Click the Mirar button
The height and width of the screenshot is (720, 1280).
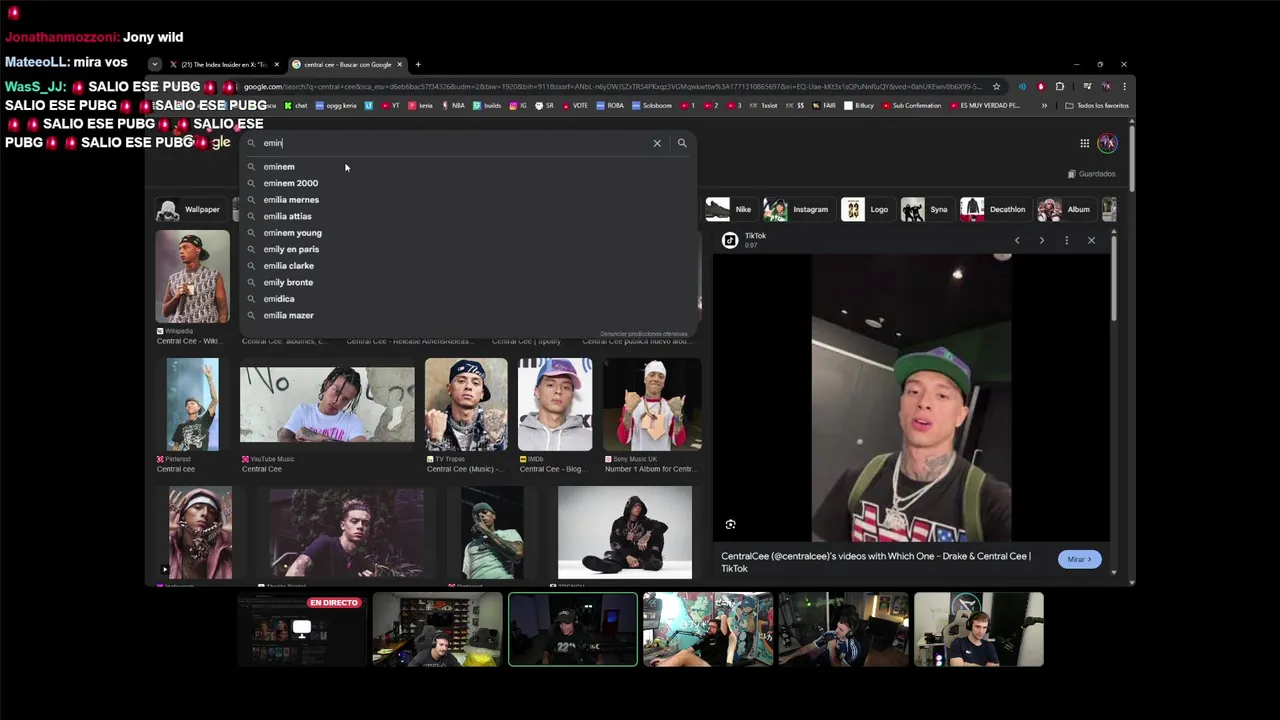point(1080,559)
